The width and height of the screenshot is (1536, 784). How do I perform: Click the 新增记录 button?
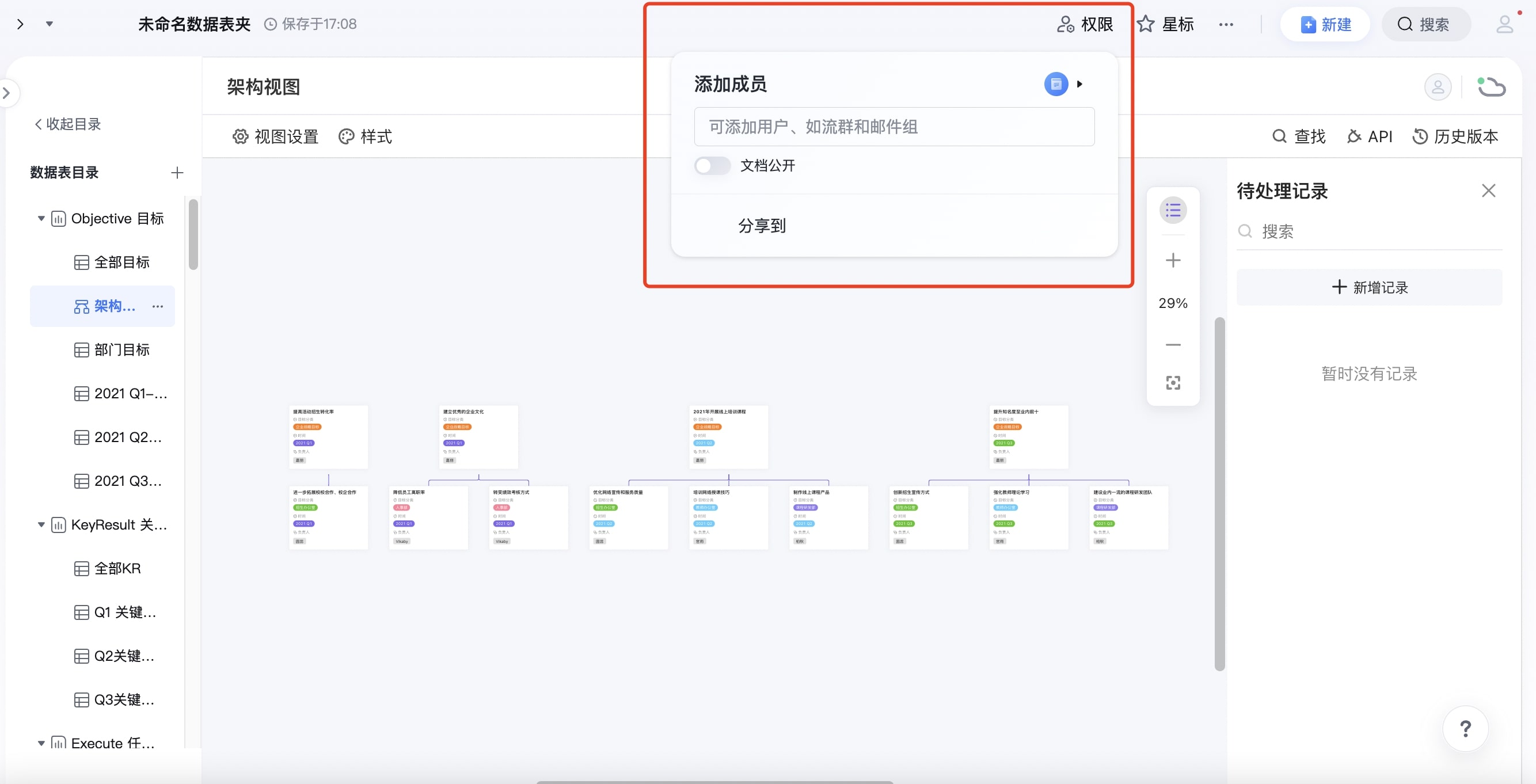pyautogui.click(x=1369, y=287)
